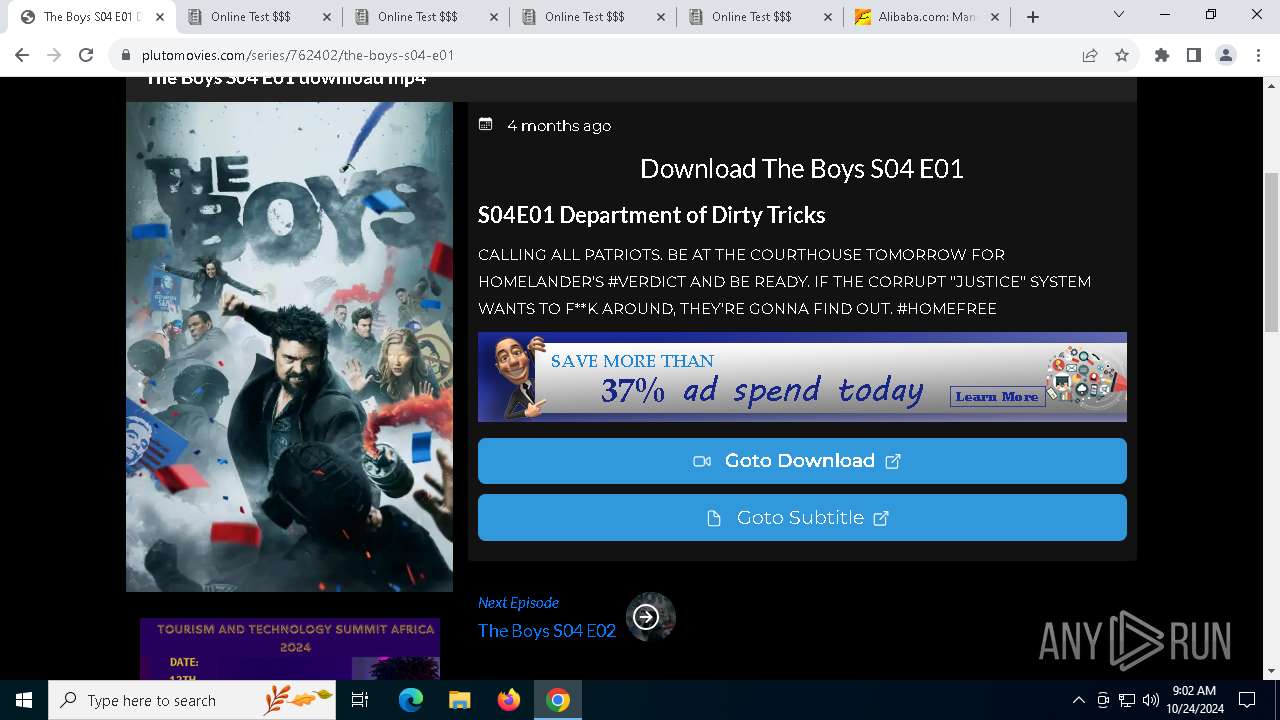Viewport: 1280px width, 720px height.
Task: Click the Download The Boys S04 E01 heading
Action: (802, 169)
